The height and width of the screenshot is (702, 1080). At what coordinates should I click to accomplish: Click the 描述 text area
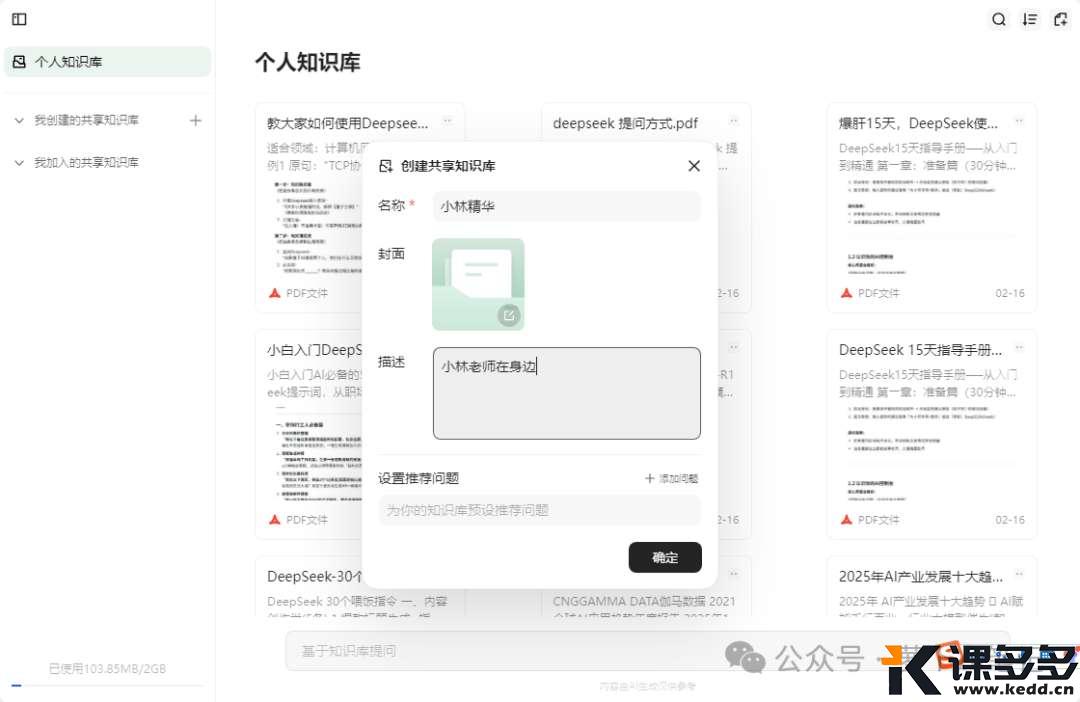[x=567, y=393]
